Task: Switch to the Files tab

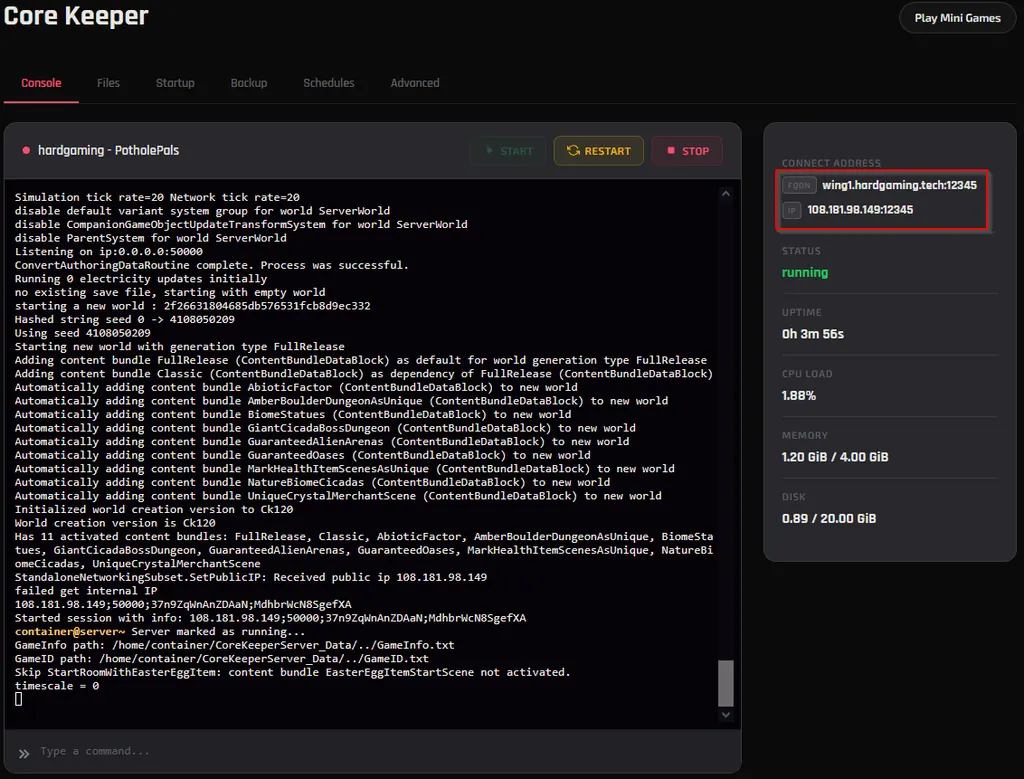Action: [108, 83]
